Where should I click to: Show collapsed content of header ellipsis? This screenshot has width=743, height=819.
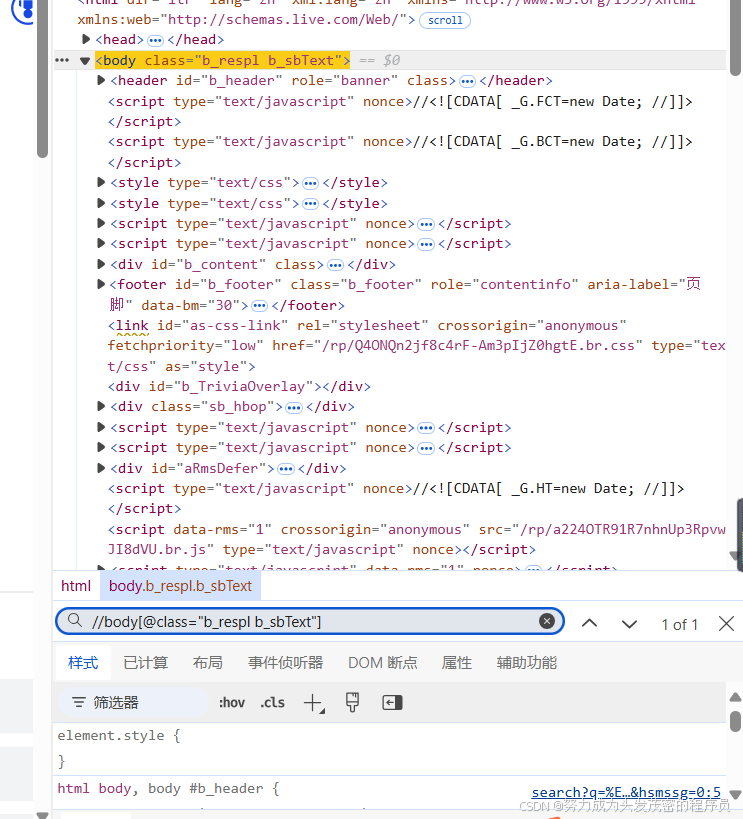[467, 81]
